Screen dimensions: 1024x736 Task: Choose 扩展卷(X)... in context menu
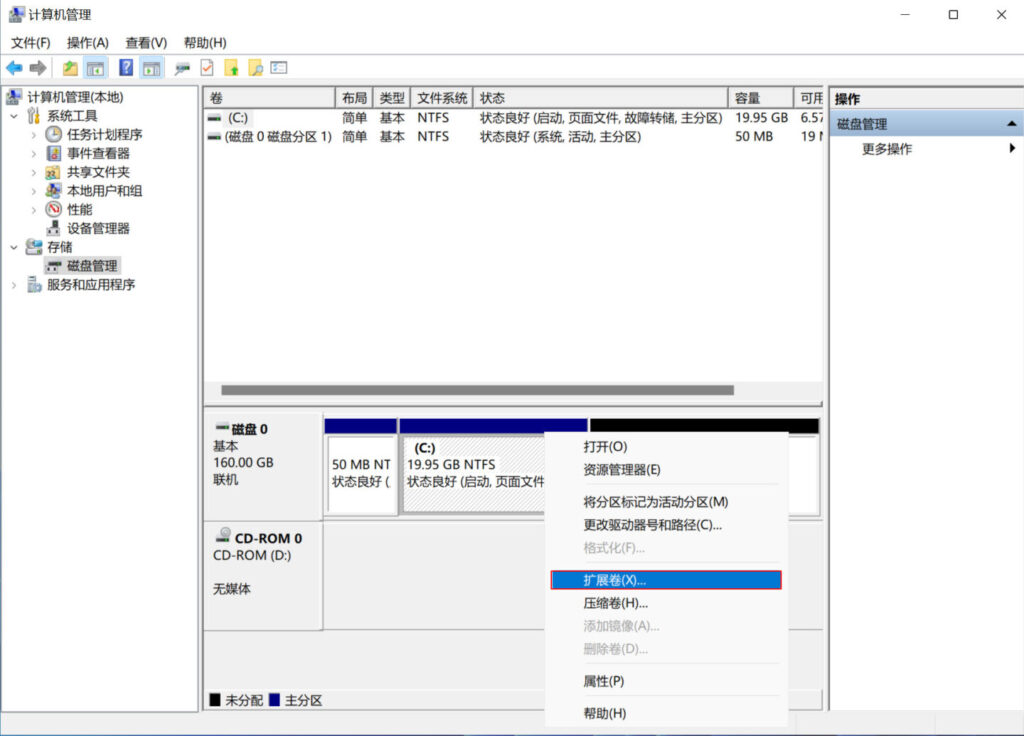click(x=666, y=580)
